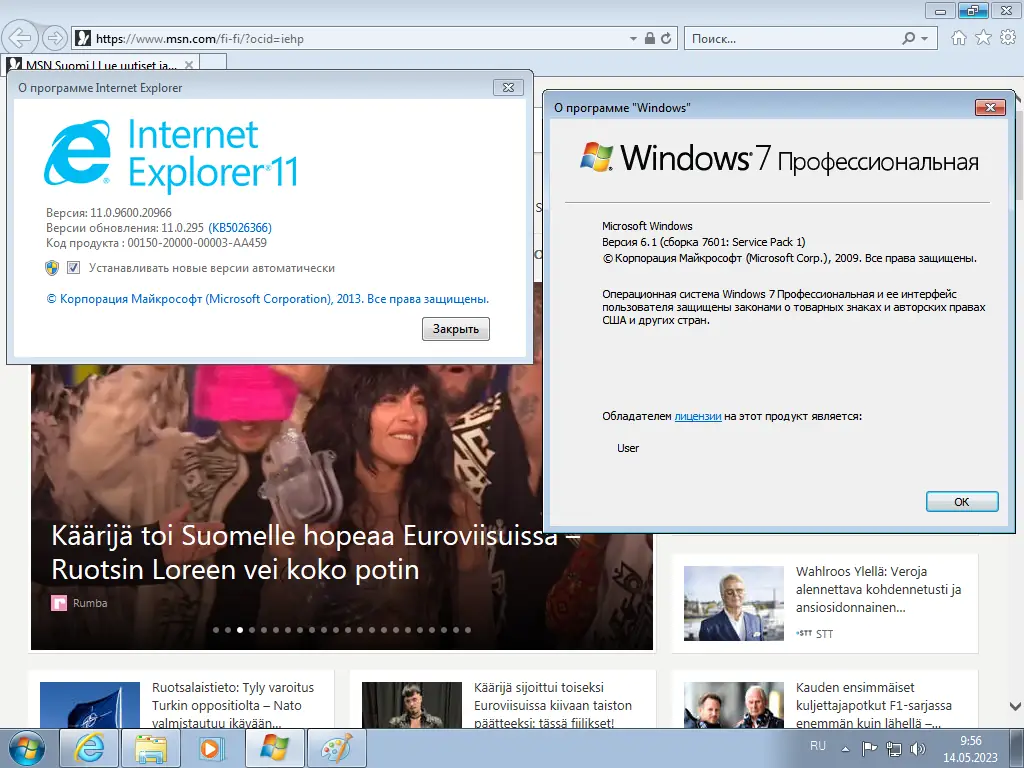Open Windows Explorer folder taskbar icon
Image resolution: width=1024 pixels, height=768 pixels.
(152, 748)
